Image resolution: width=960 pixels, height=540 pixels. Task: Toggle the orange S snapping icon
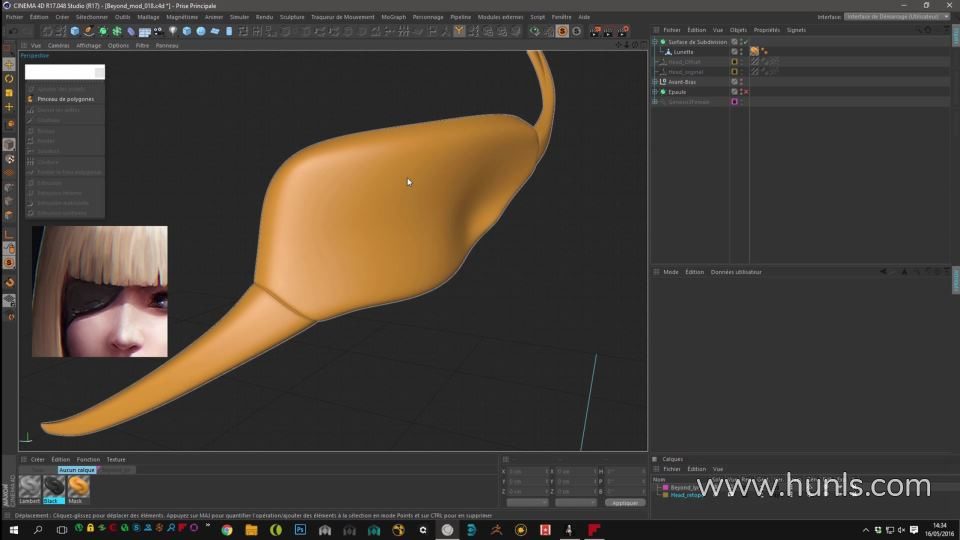(x=562, y=31)
